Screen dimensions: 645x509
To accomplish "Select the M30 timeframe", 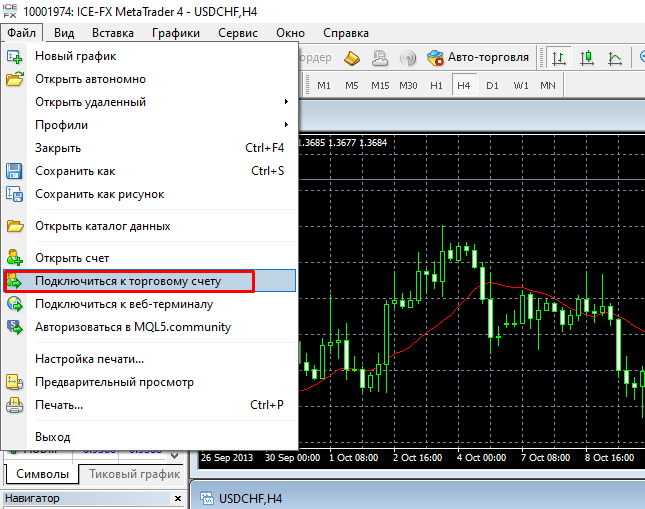I will 408,86.
